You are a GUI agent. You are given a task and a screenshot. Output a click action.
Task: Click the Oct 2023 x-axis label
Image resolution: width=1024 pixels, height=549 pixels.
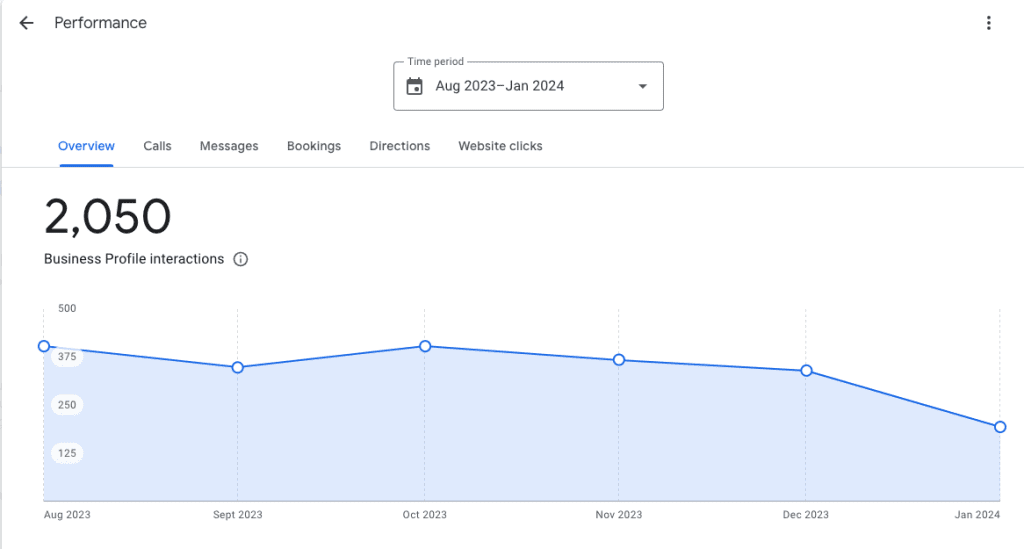(424, 514)
